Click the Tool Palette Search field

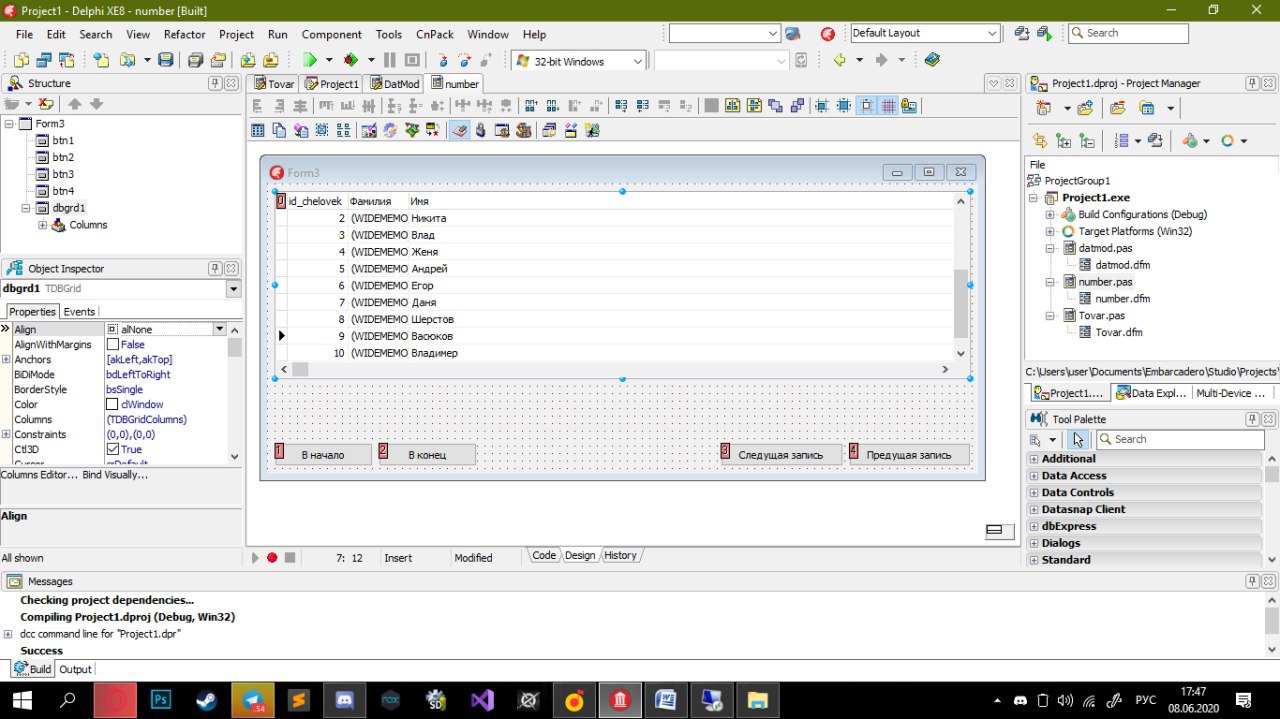point(1180,439)
